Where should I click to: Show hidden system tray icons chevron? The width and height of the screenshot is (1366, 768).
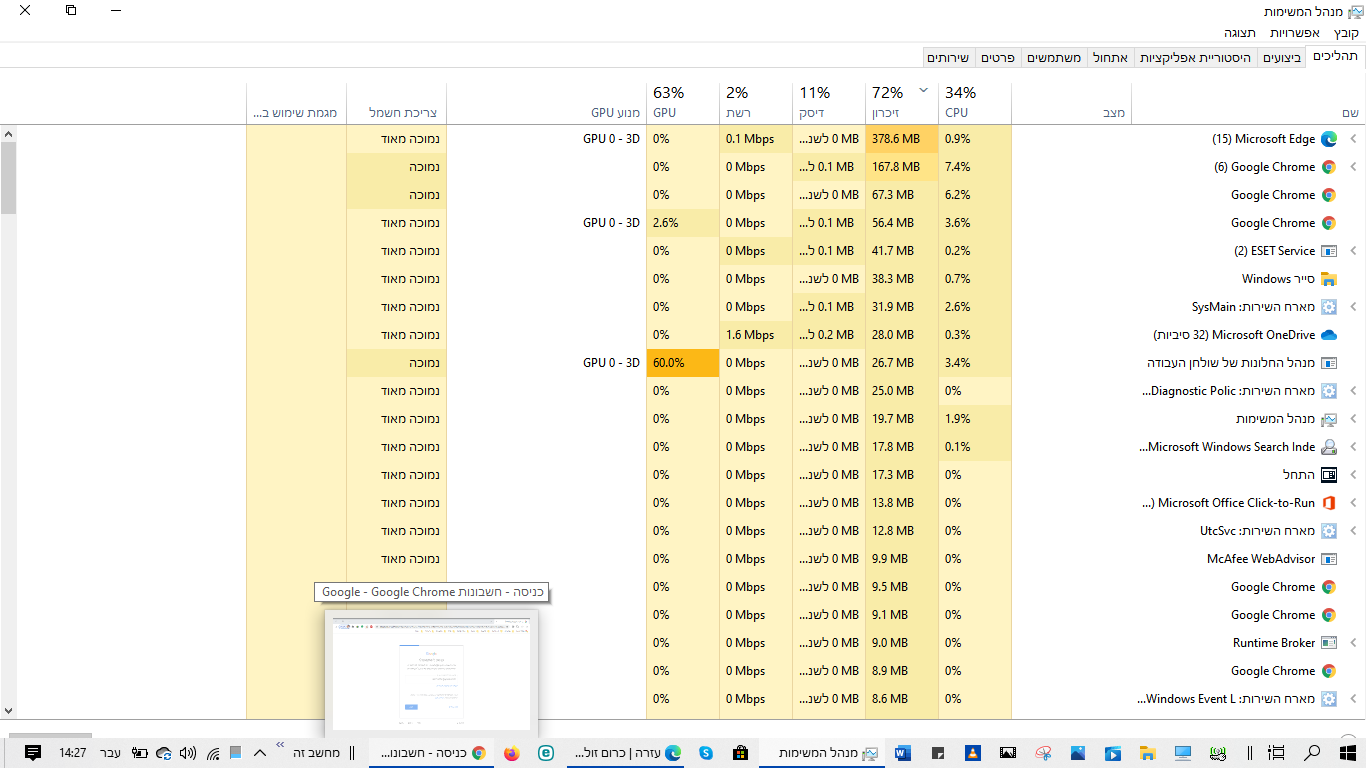click(260, 753)
